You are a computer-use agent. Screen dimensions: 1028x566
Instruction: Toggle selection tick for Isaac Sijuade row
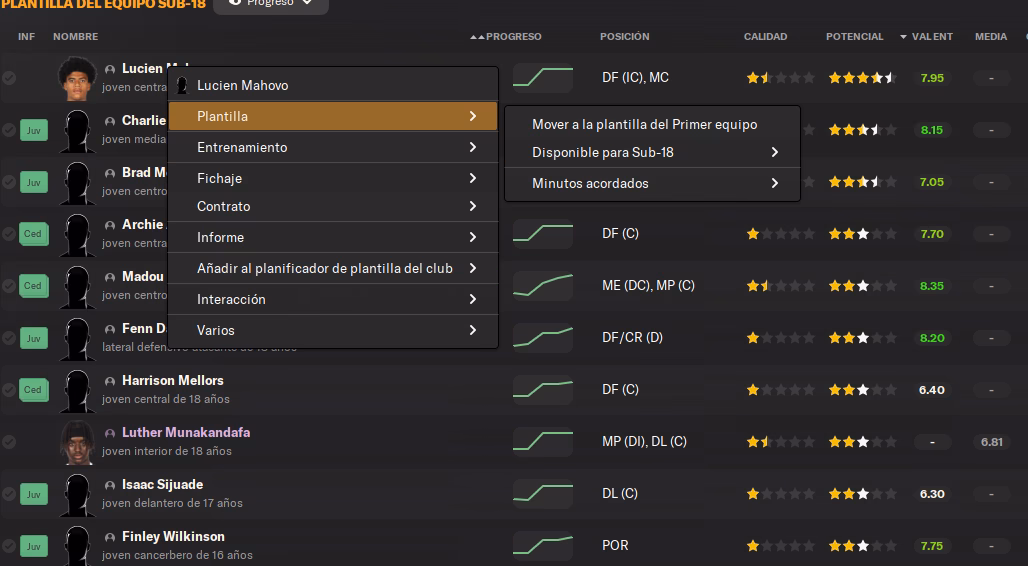point(9,494)
